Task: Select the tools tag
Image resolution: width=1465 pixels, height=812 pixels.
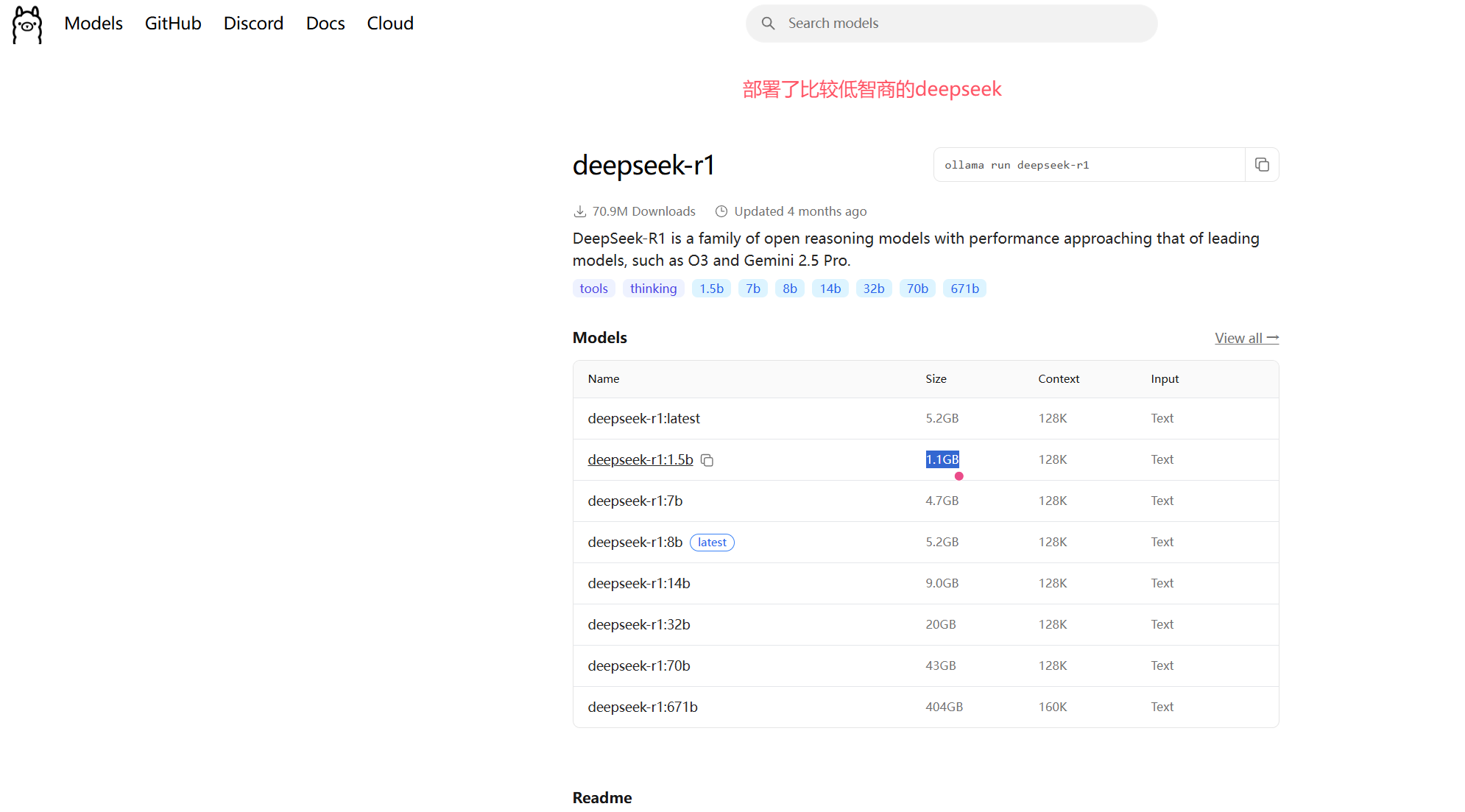Action: pos(593,289)
